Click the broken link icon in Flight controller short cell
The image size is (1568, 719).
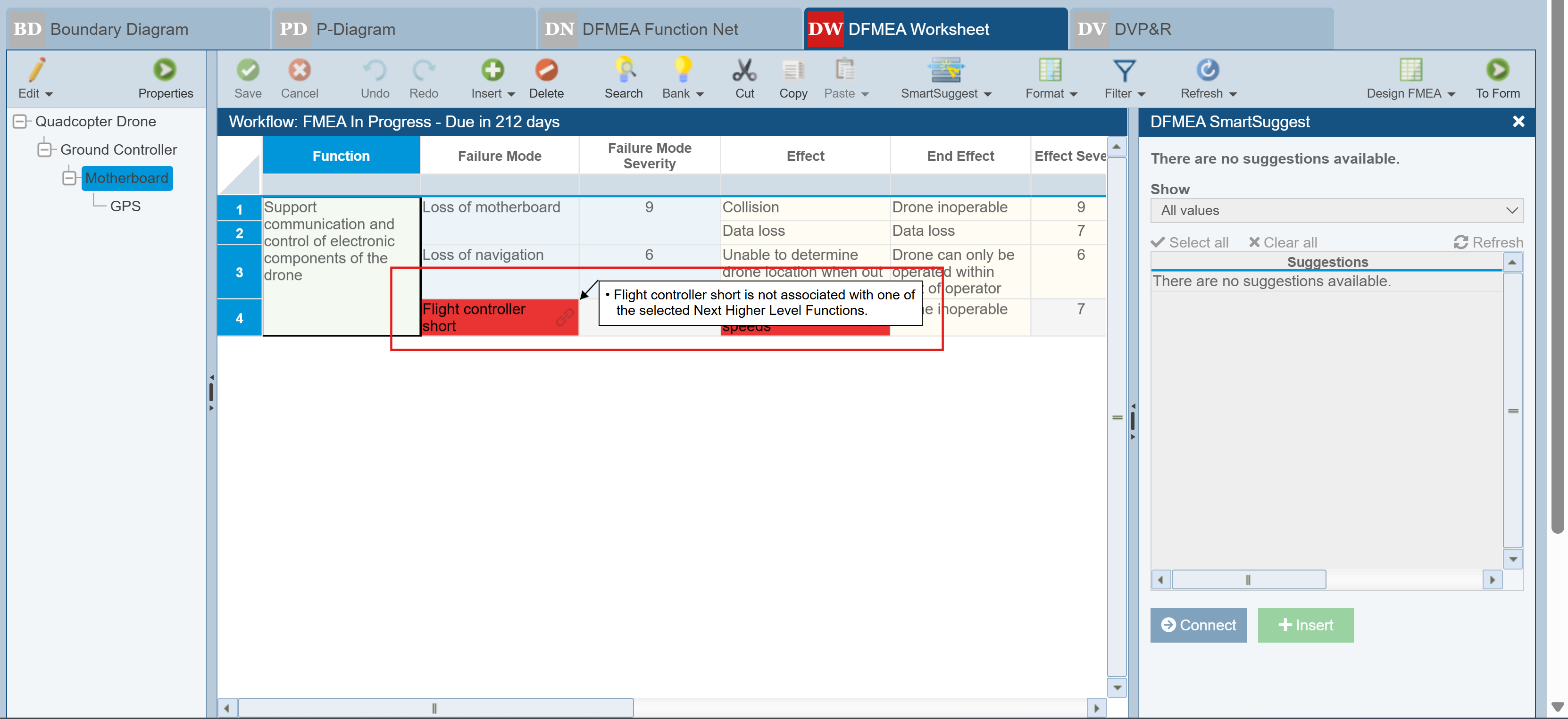564,317
